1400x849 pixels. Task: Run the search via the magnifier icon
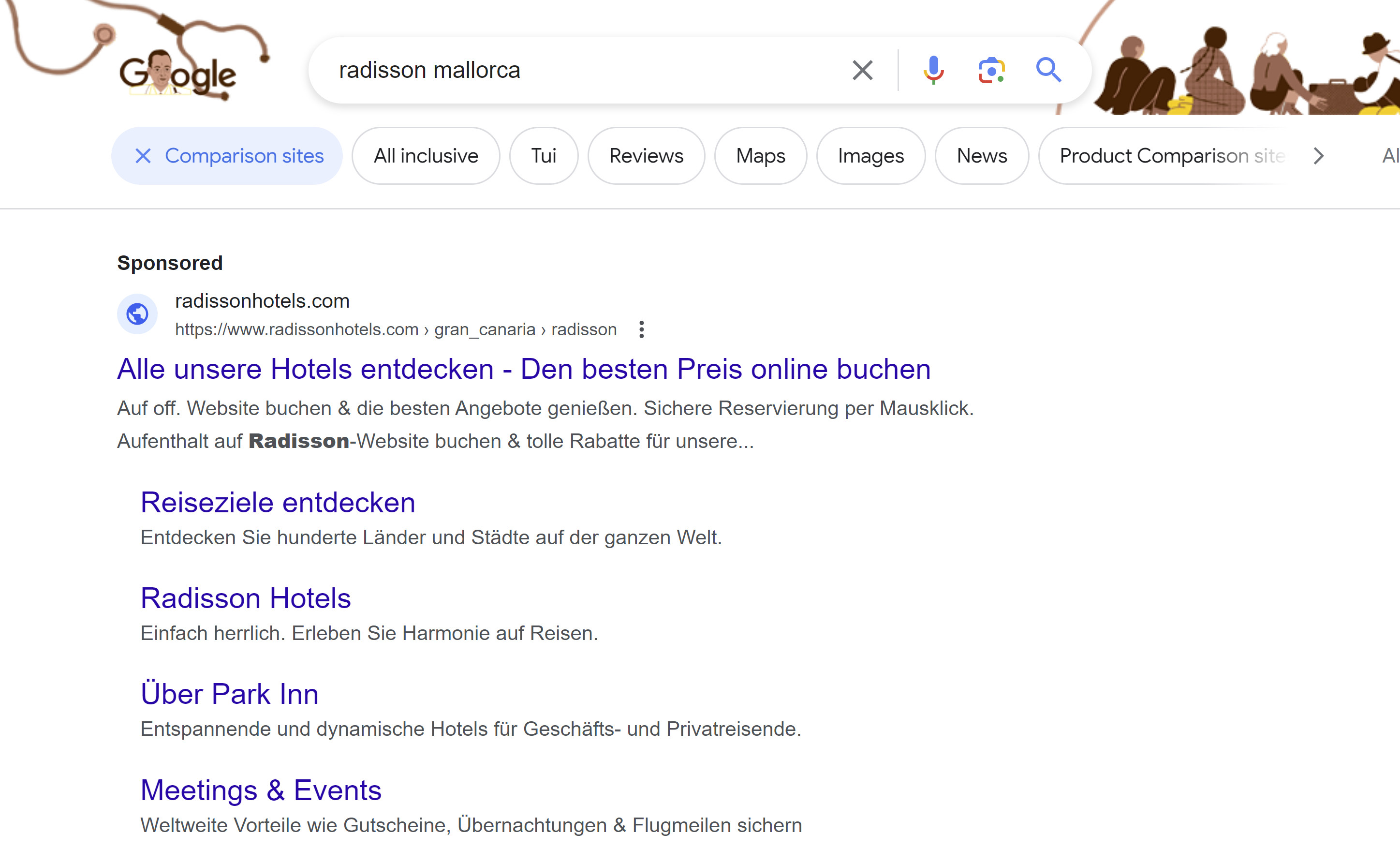(1049, 70)
